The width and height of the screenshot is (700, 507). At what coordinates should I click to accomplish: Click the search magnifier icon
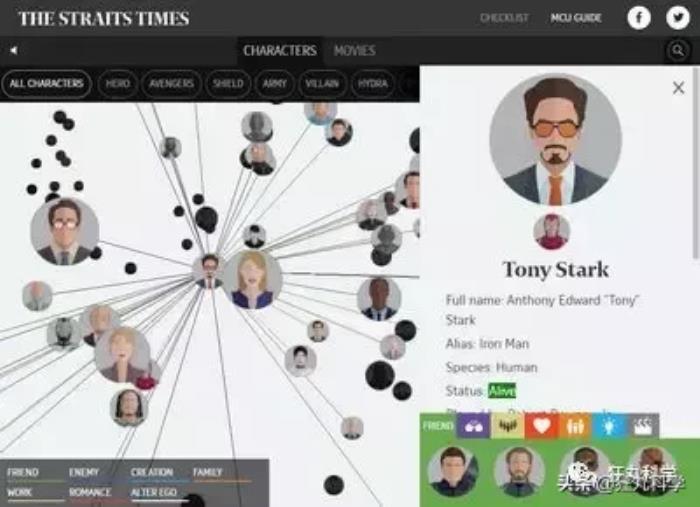pyautogui.click(x=678, y=50)
